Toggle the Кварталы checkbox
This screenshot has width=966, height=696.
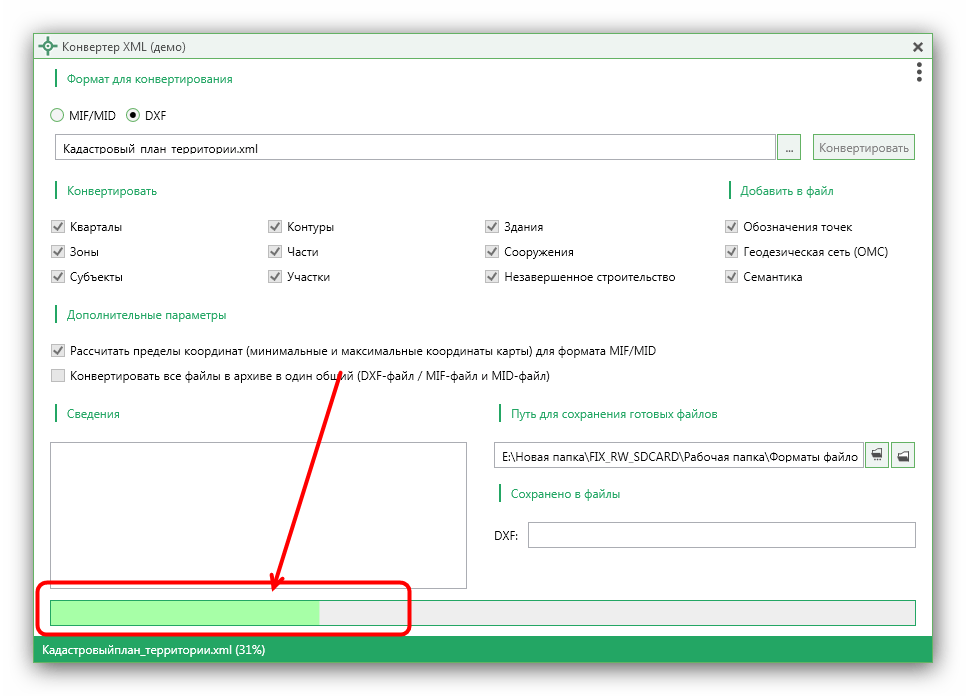(x=58, y=227)
